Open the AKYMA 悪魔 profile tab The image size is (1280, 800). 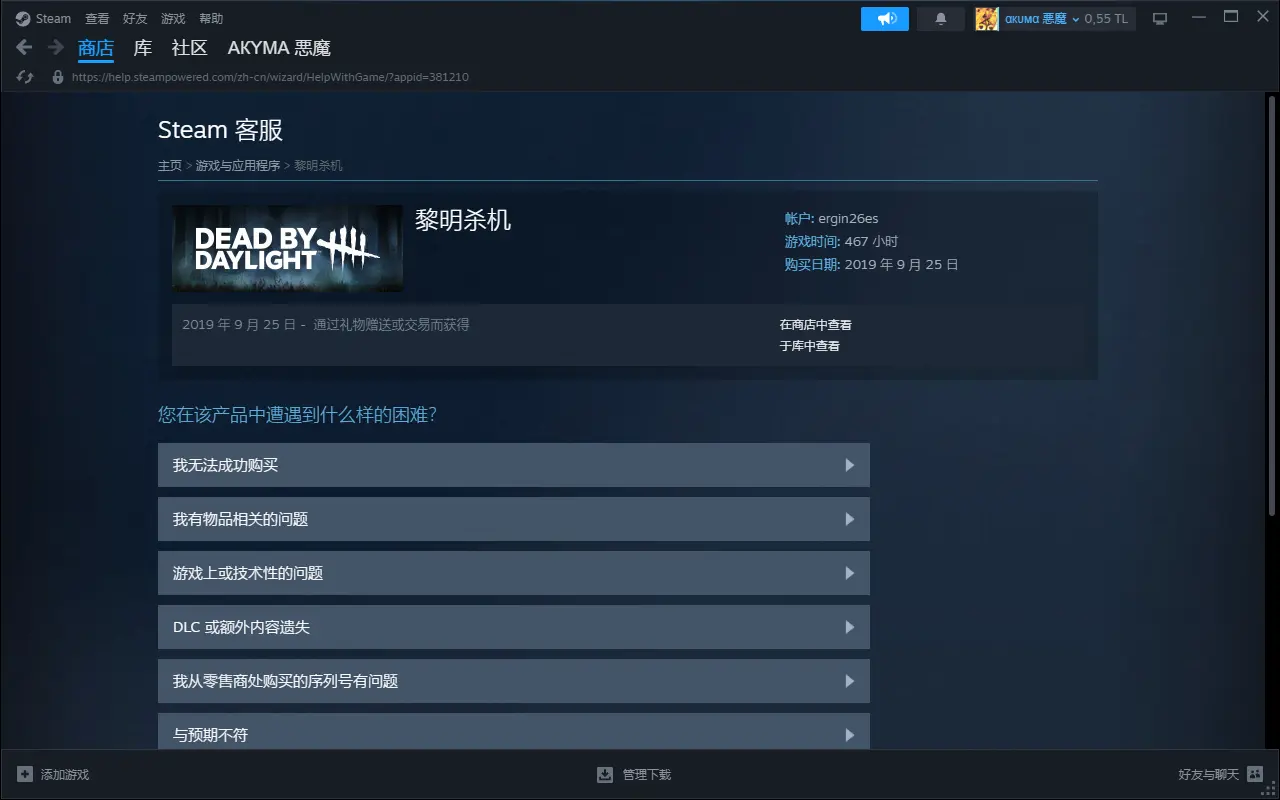(x=279, y=48)
